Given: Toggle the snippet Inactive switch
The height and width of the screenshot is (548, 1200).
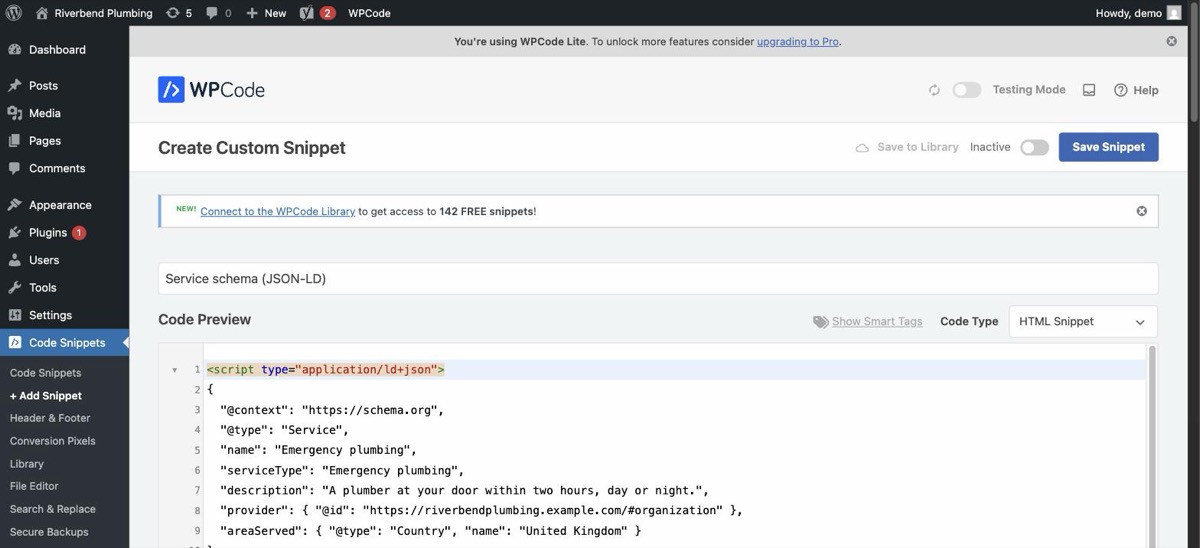Looking at the screenshot, I should [1034, 147].
